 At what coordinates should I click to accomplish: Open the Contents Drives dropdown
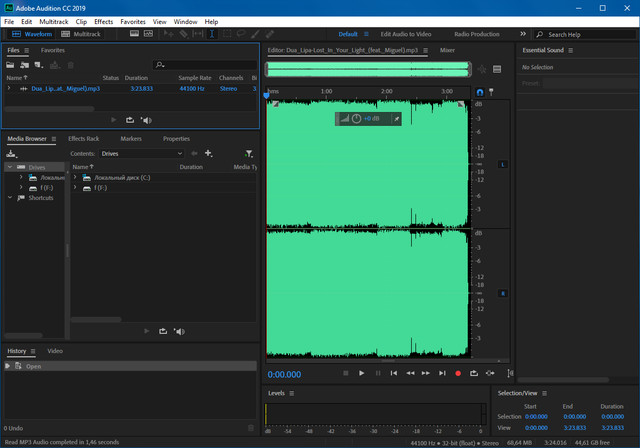pyautogui.click(x=141, y=154)
